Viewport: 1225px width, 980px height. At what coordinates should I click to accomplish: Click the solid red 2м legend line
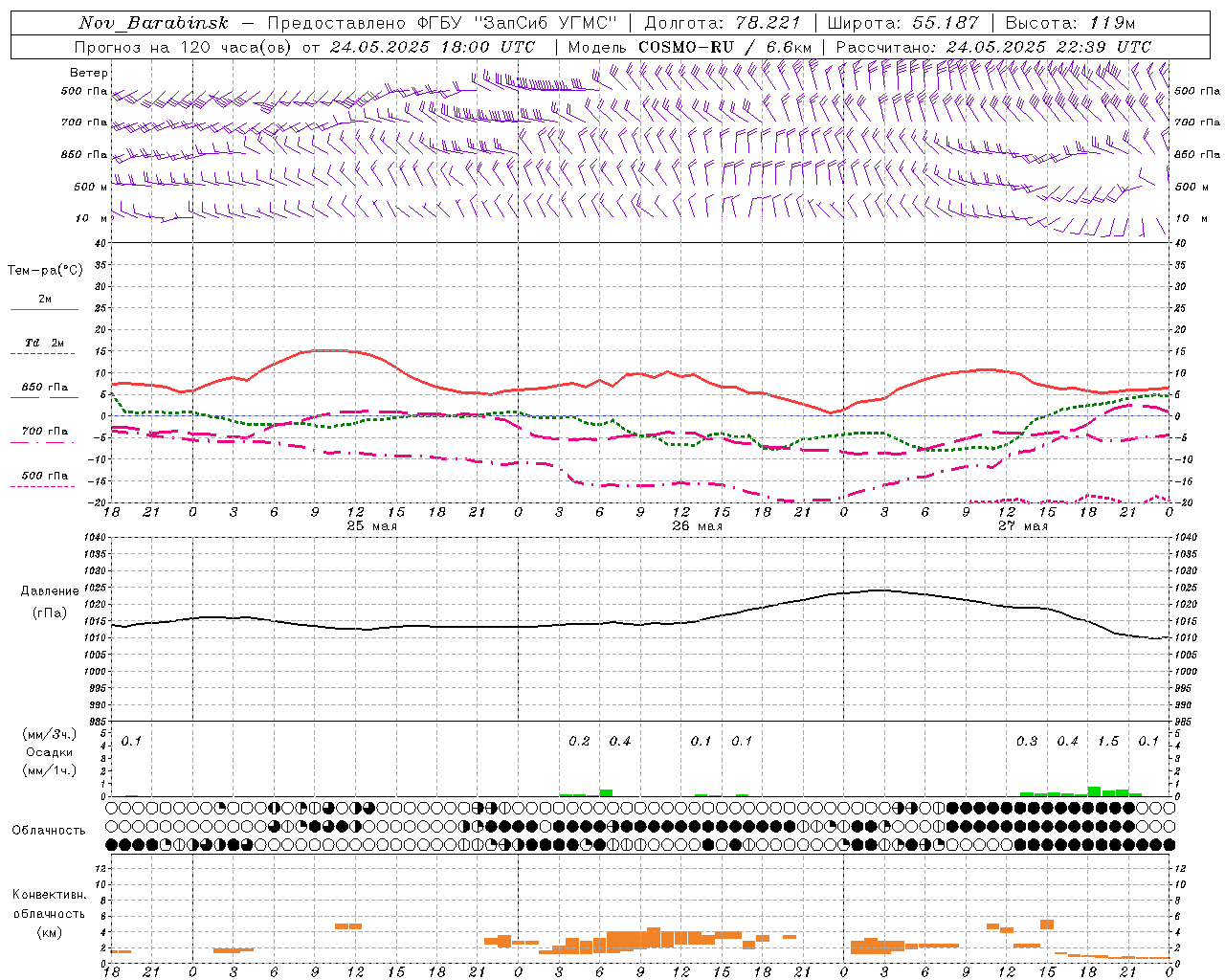coord(44,310)
